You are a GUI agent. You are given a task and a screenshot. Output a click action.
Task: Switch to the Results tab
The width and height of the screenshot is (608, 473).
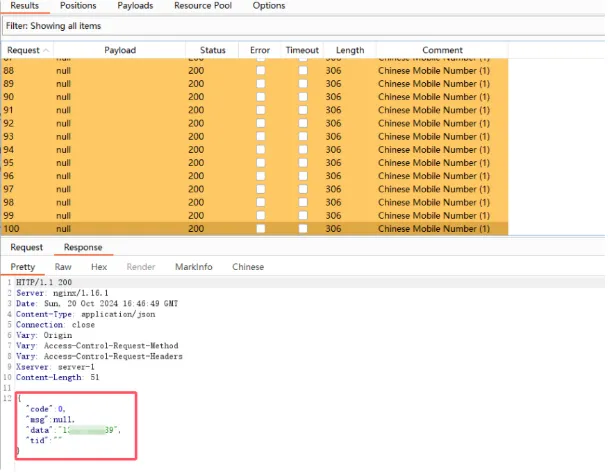click(24, 6)
